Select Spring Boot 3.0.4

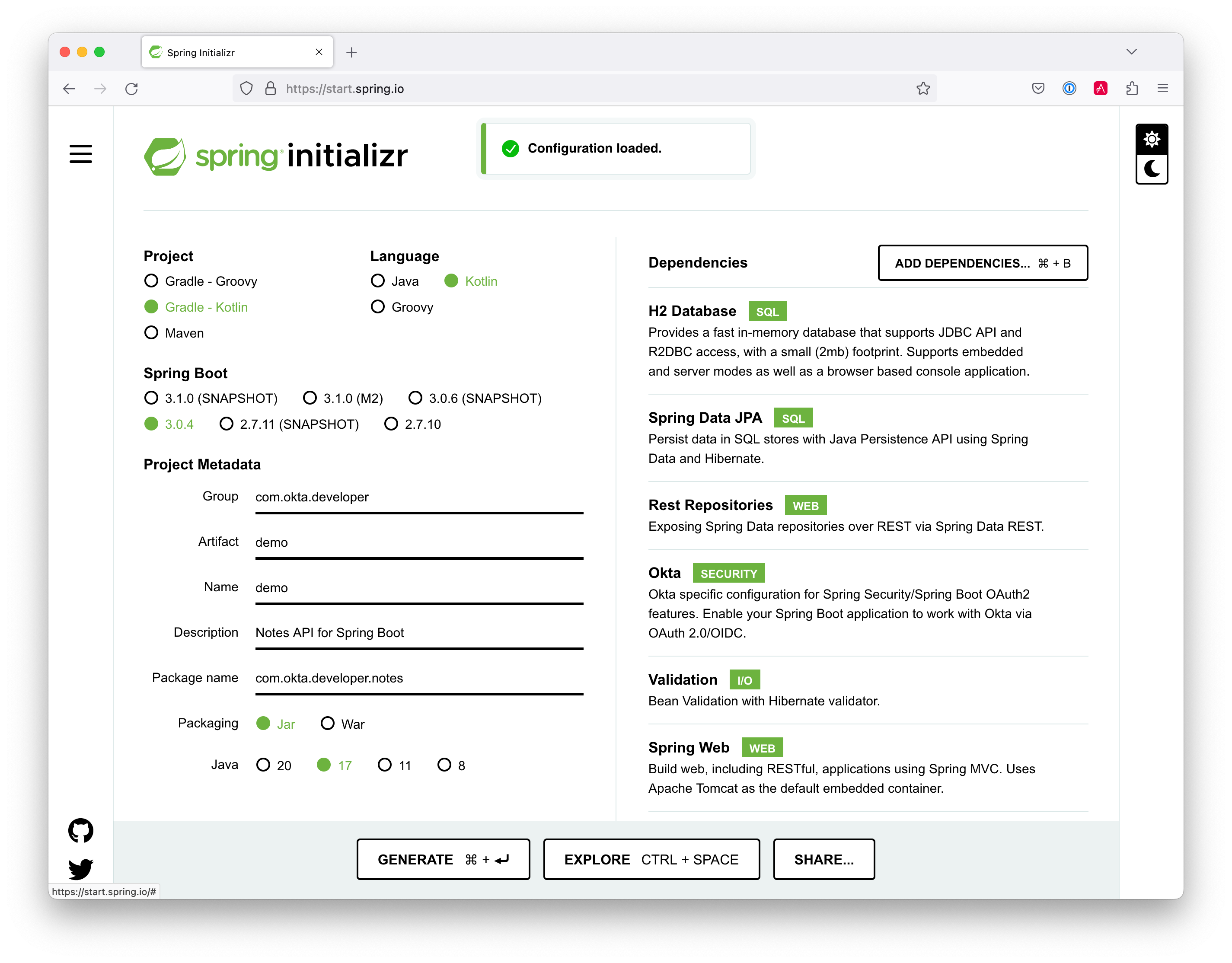pyautogui.click(x=169, y=424)
